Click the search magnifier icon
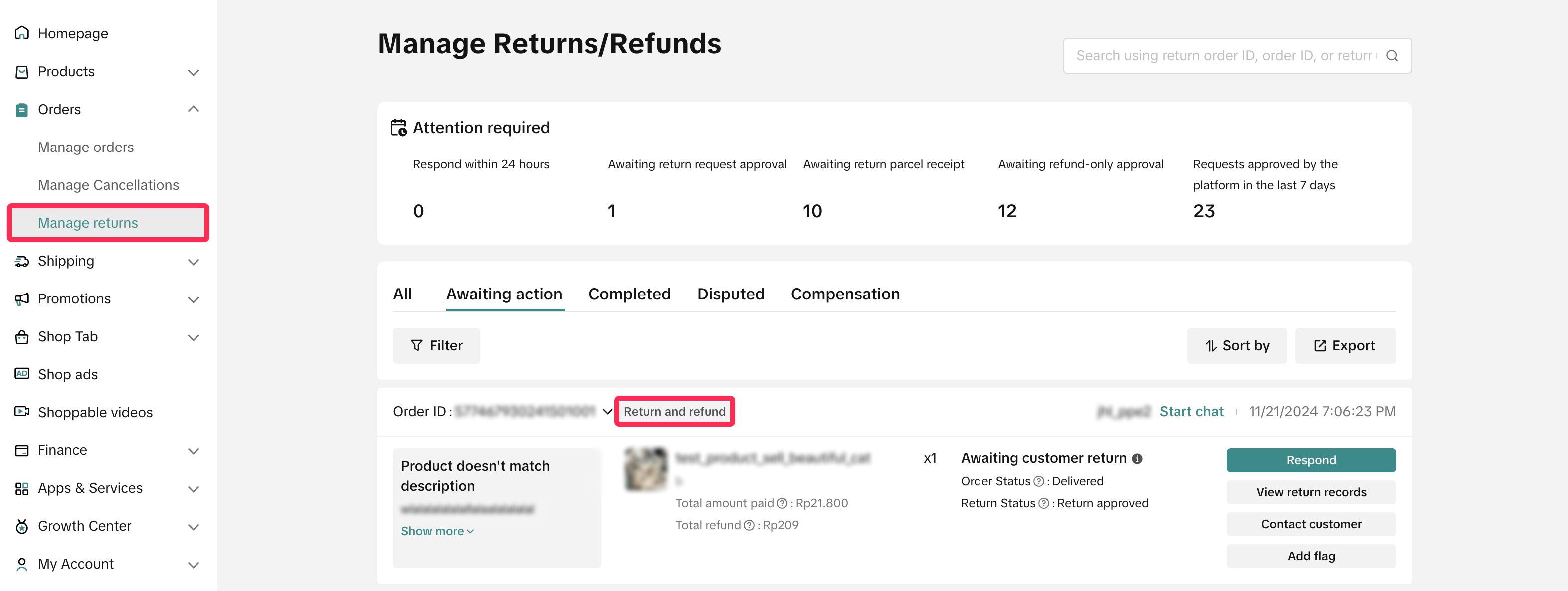 coord(1392,56)
